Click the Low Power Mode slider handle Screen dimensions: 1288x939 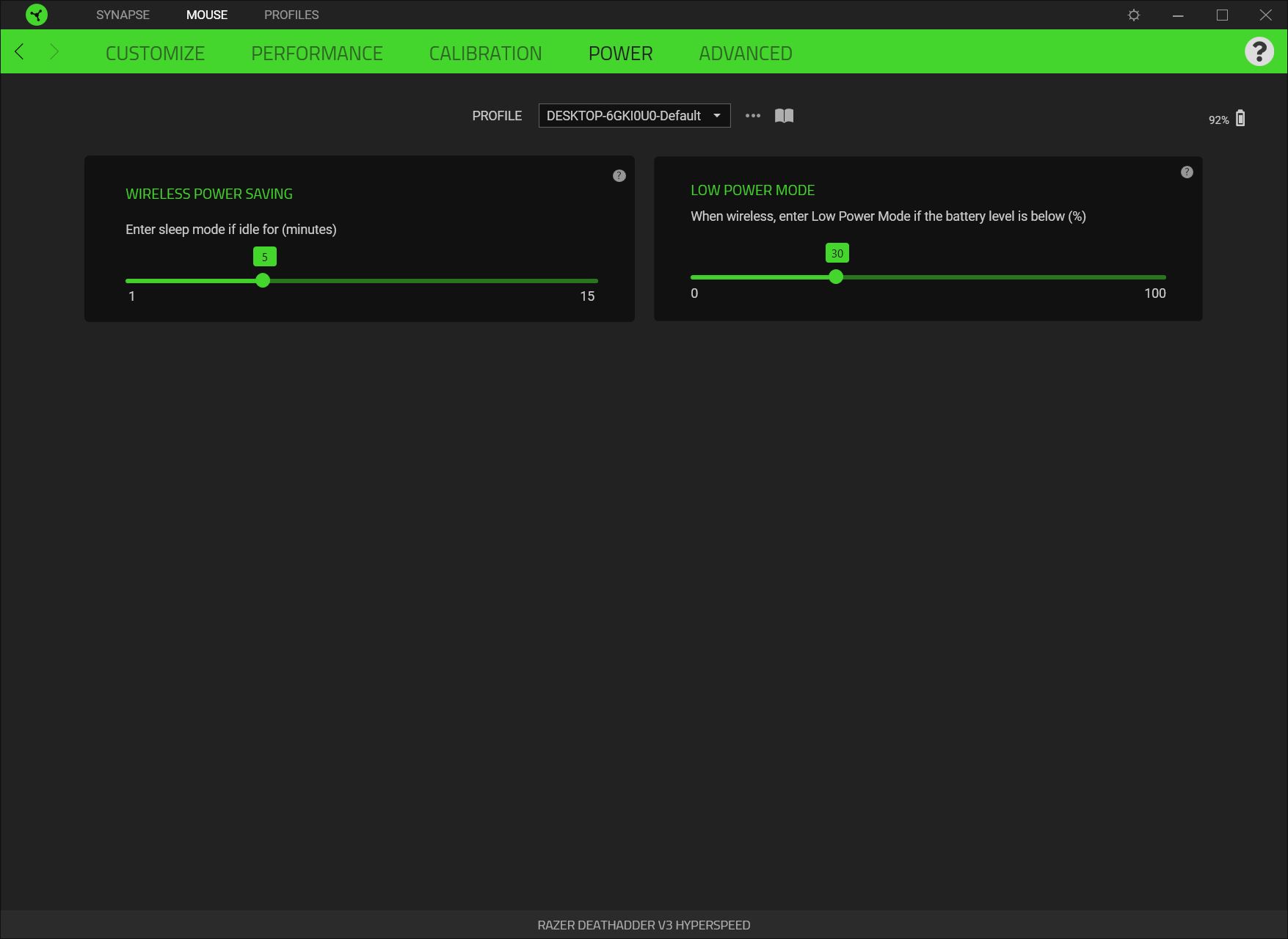[x=835, y=277]
